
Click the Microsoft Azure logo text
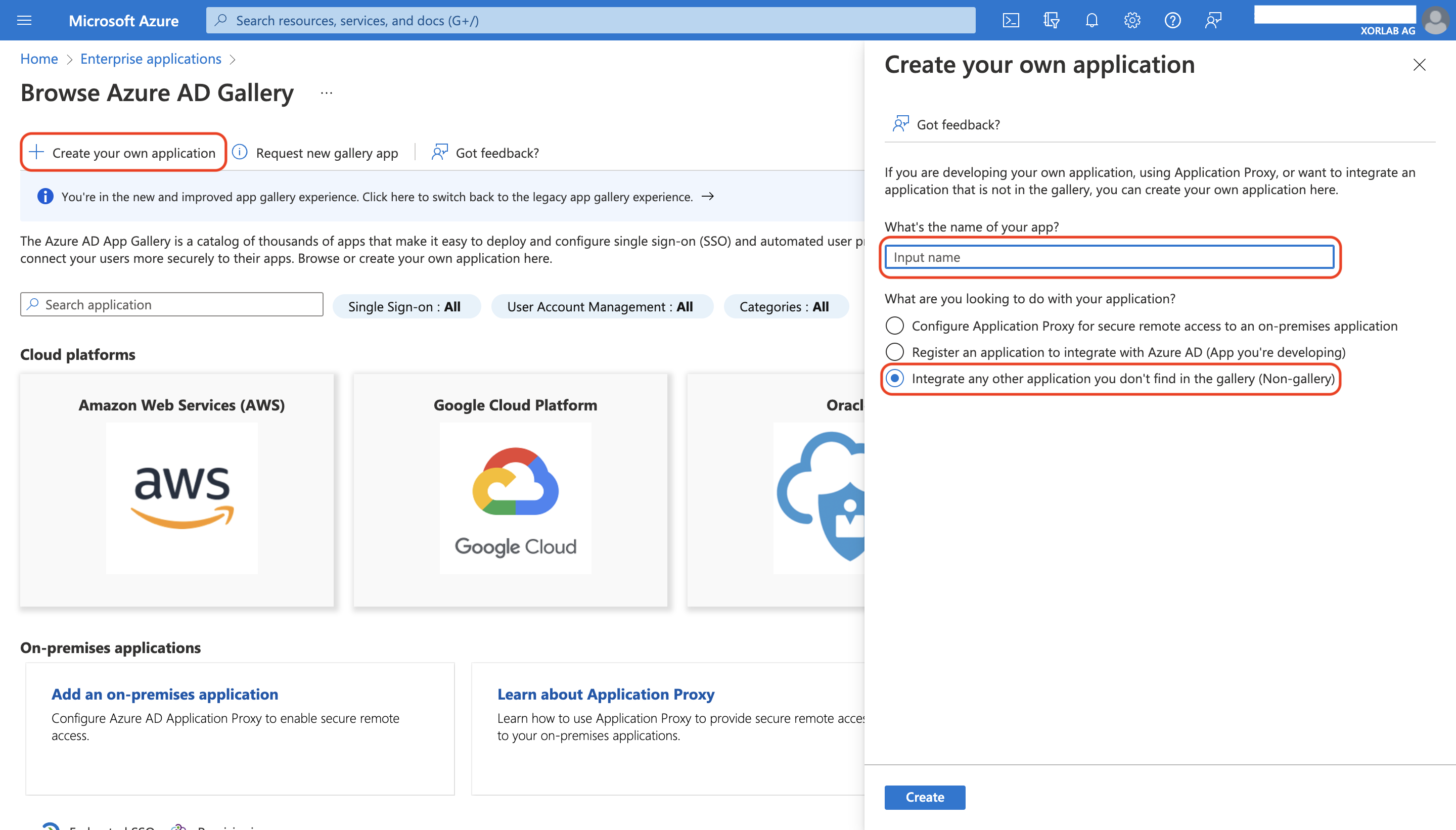coord(124,21)
